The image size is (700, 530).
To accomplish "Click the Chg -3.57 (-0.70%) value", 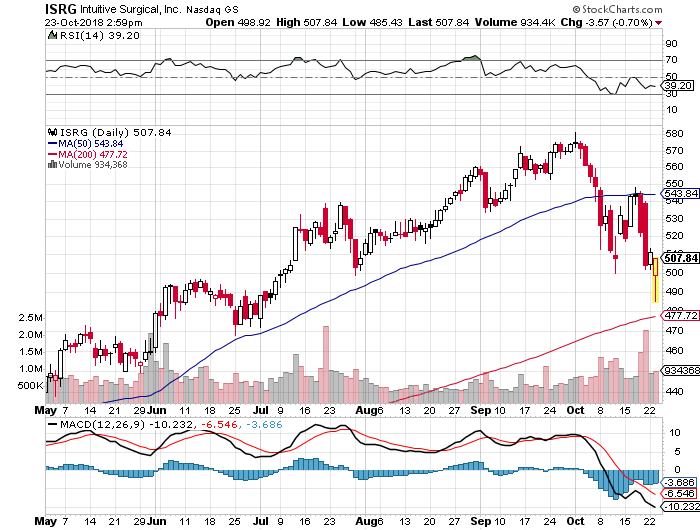I will pyautogui.click(x=607, y=22).
